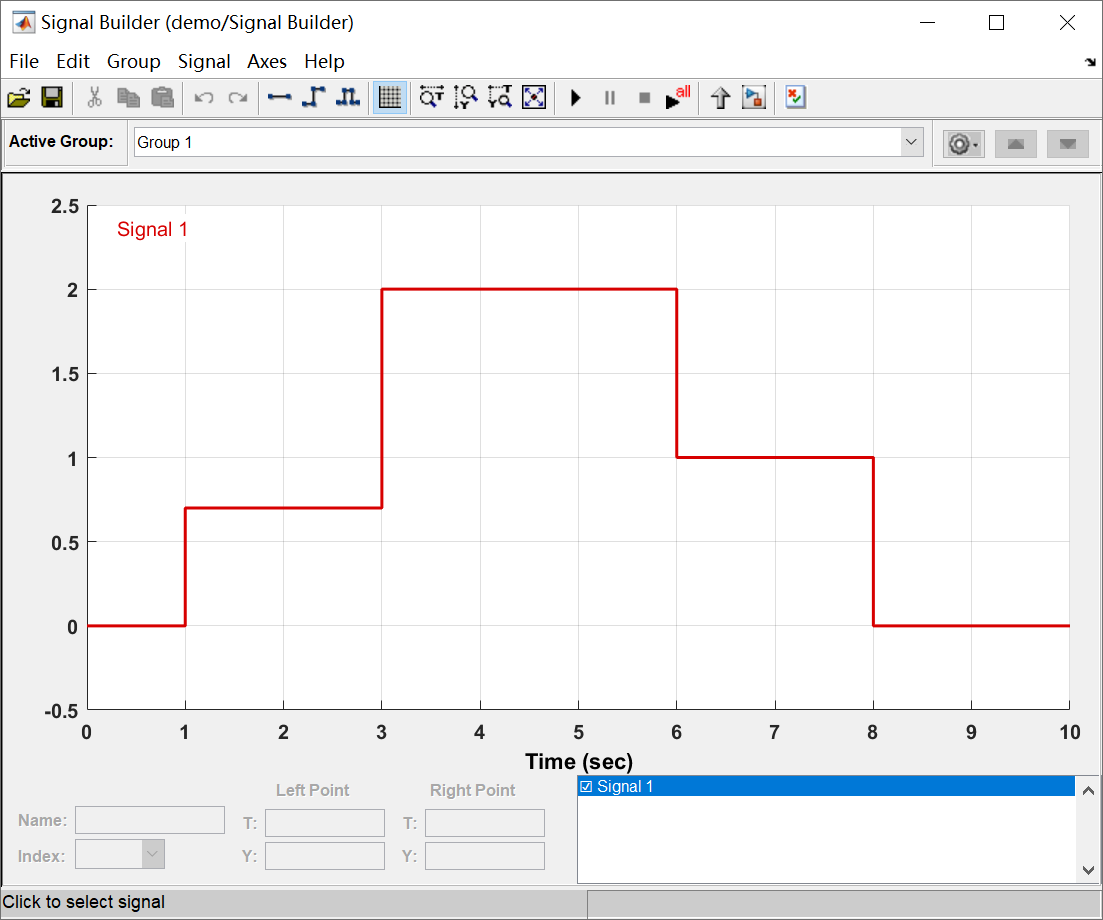
Task: Save the signal with the floppy disk icon
Action: (52, 97)
